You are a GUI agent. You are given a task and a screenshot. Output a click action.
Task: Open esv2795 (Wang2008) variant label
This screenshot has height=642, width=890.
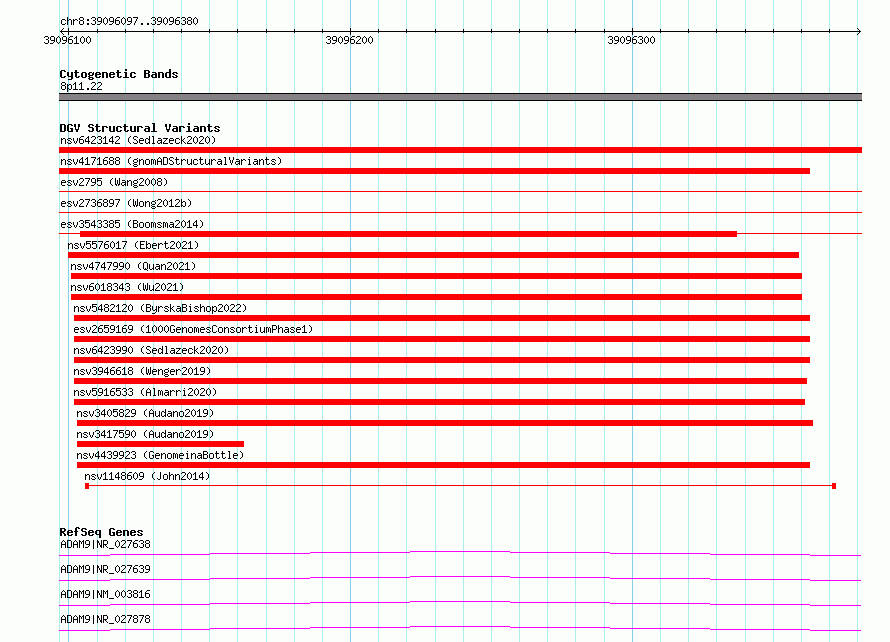coord(114,182)
